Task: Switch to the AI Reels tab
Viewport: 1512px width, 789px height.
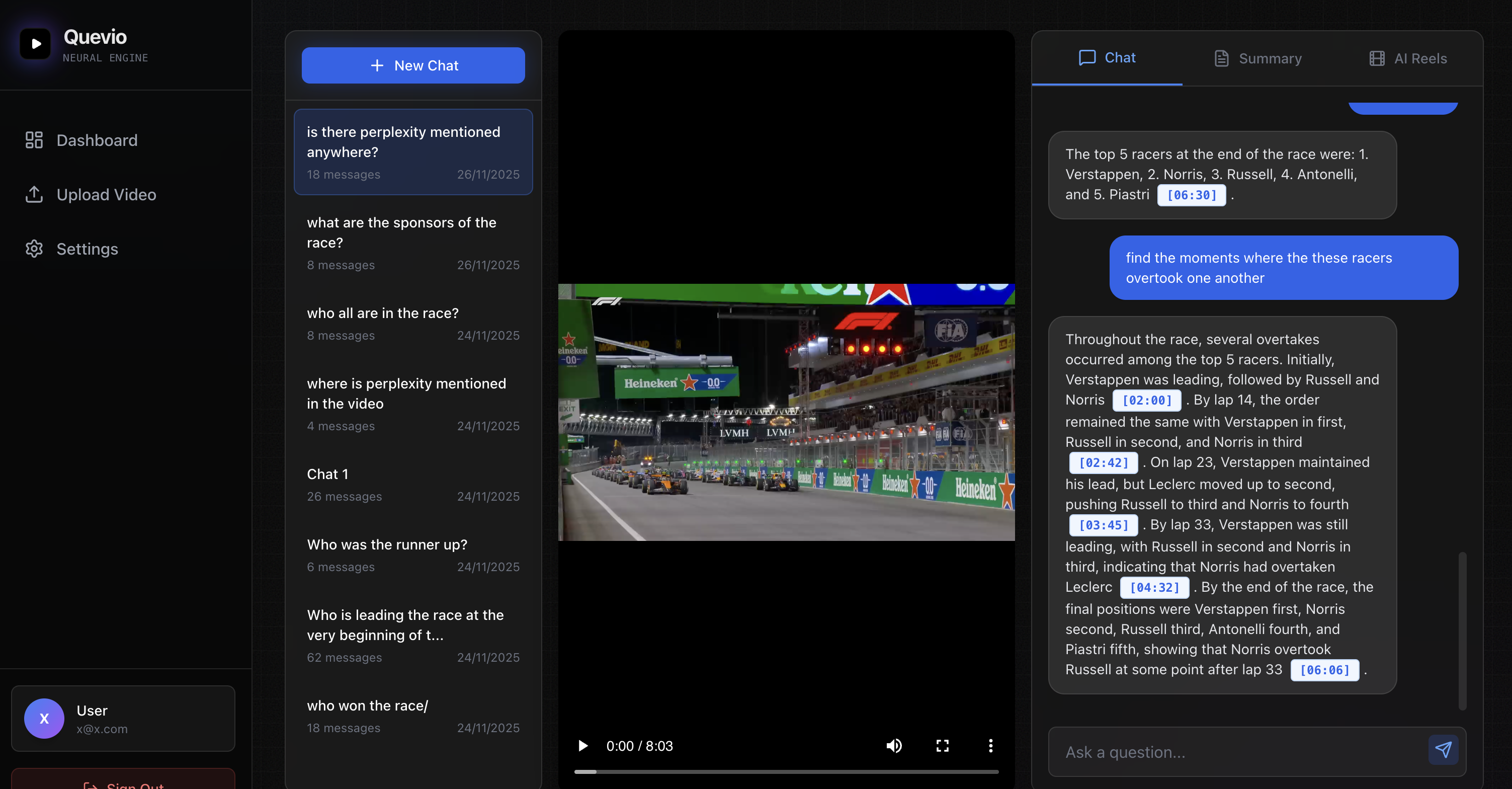Action: coord(1408,59)
